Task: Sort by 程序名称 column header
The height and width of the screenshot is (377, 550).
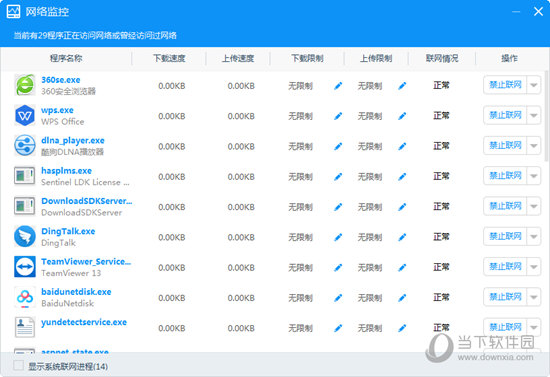Action: click(66, 58)
